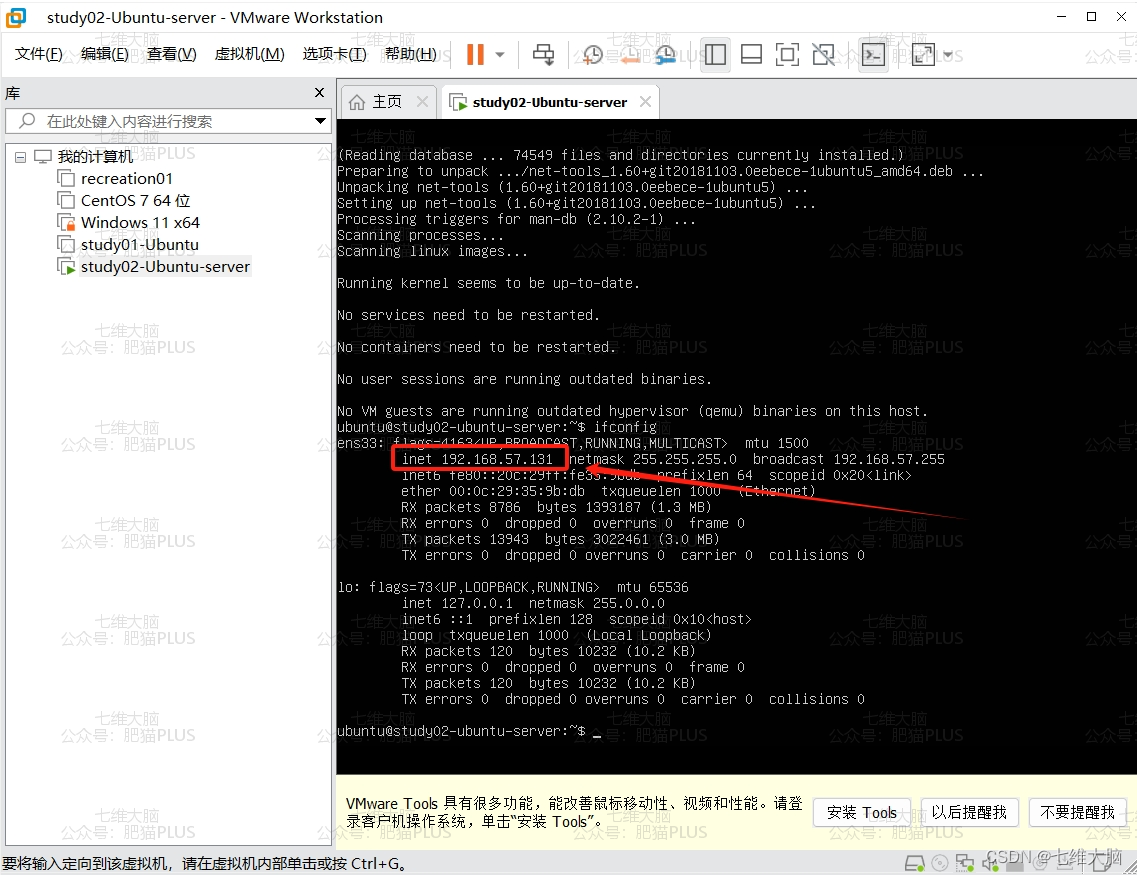Click the network adapter status icon
1137x875 pixels.
(964, 863)
